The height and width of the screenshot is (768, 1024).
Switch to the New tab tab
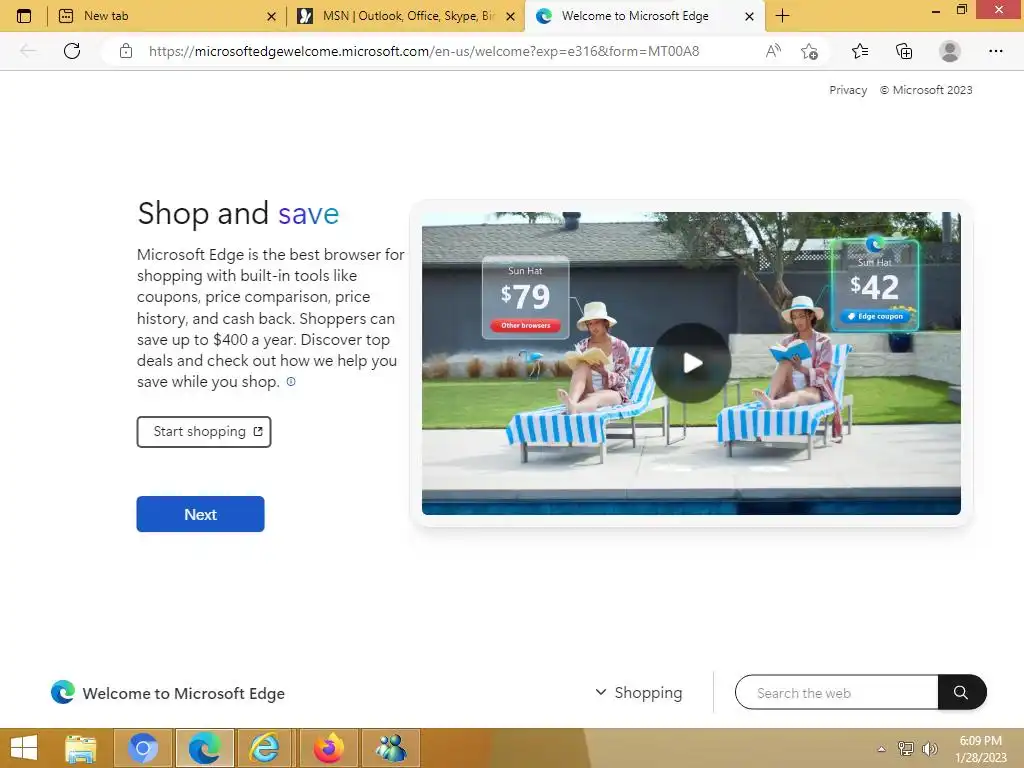click(166, 16)
